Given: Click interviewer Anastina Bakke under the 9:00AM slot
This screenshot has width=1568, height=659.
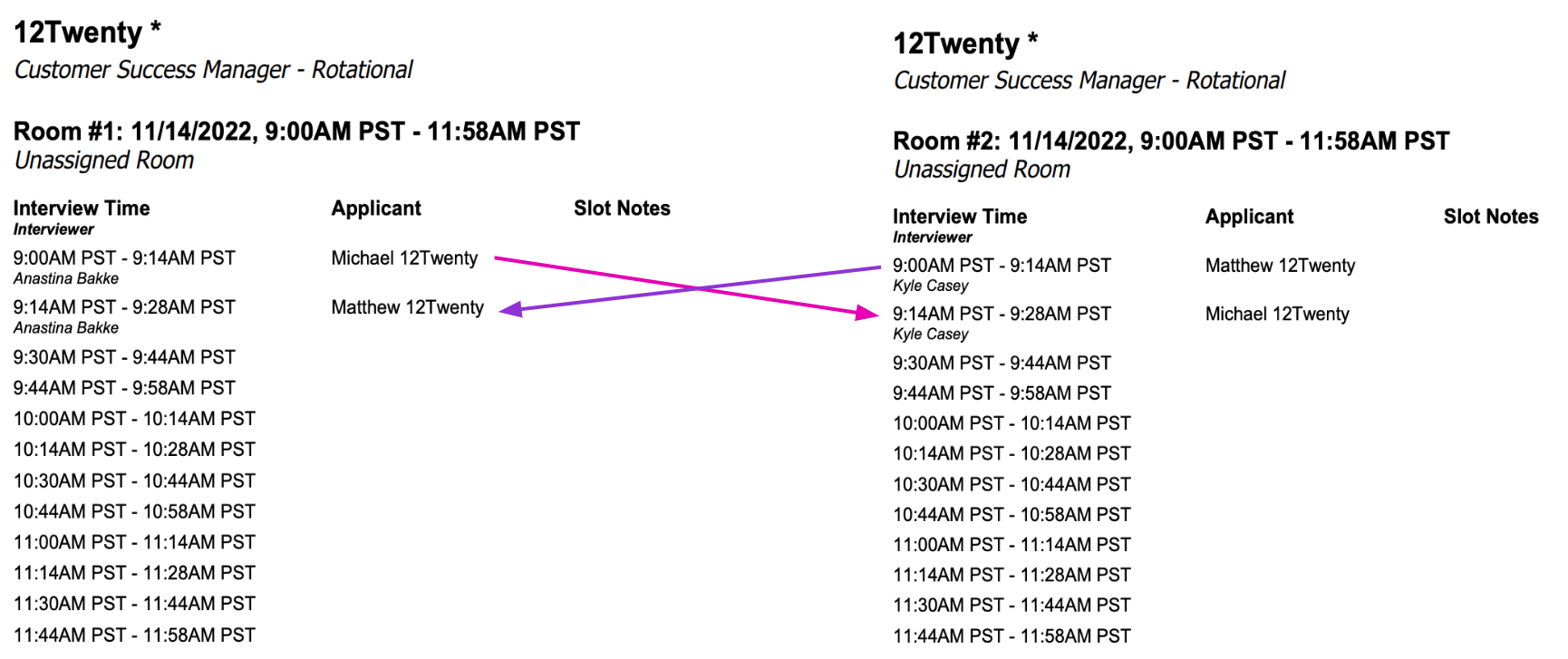Looking at the screenshot, I should 66,279.
